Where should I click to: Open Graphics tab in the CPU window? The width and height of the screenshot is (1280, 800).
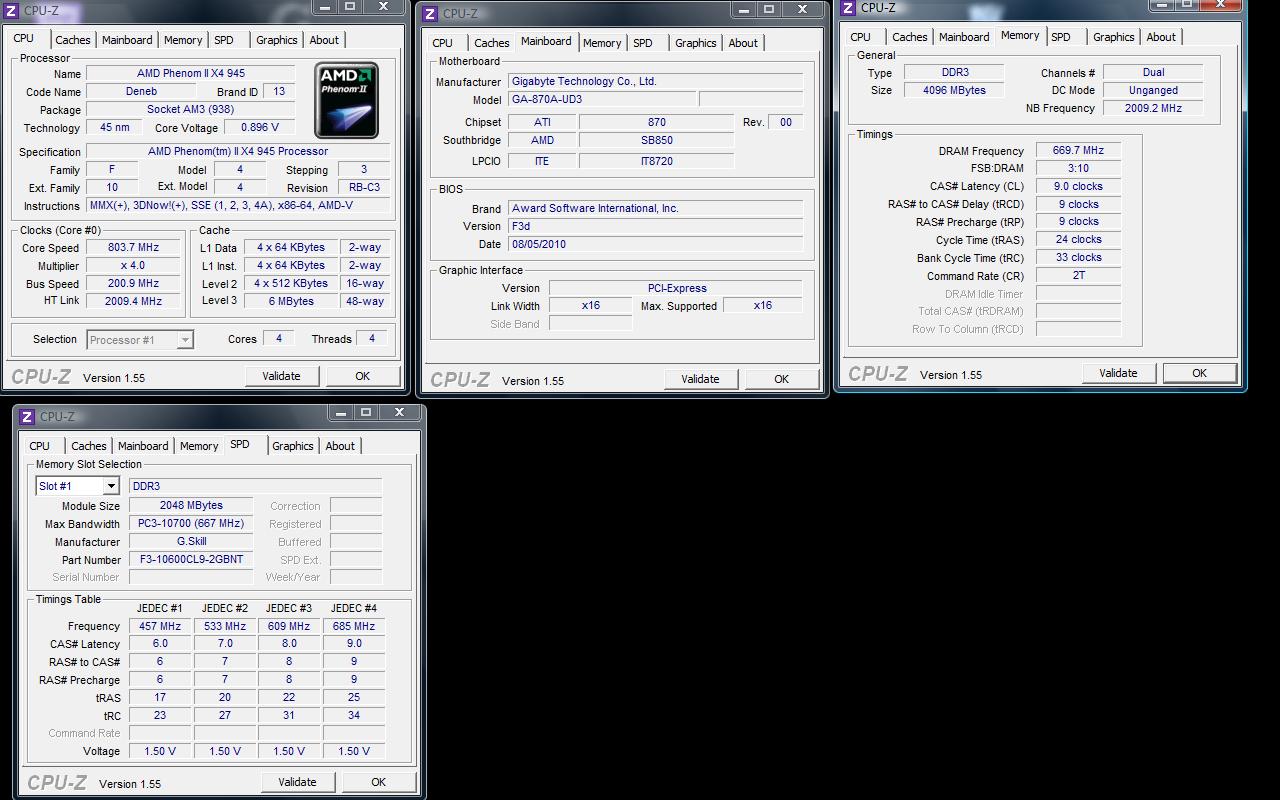tap(277, 40)
